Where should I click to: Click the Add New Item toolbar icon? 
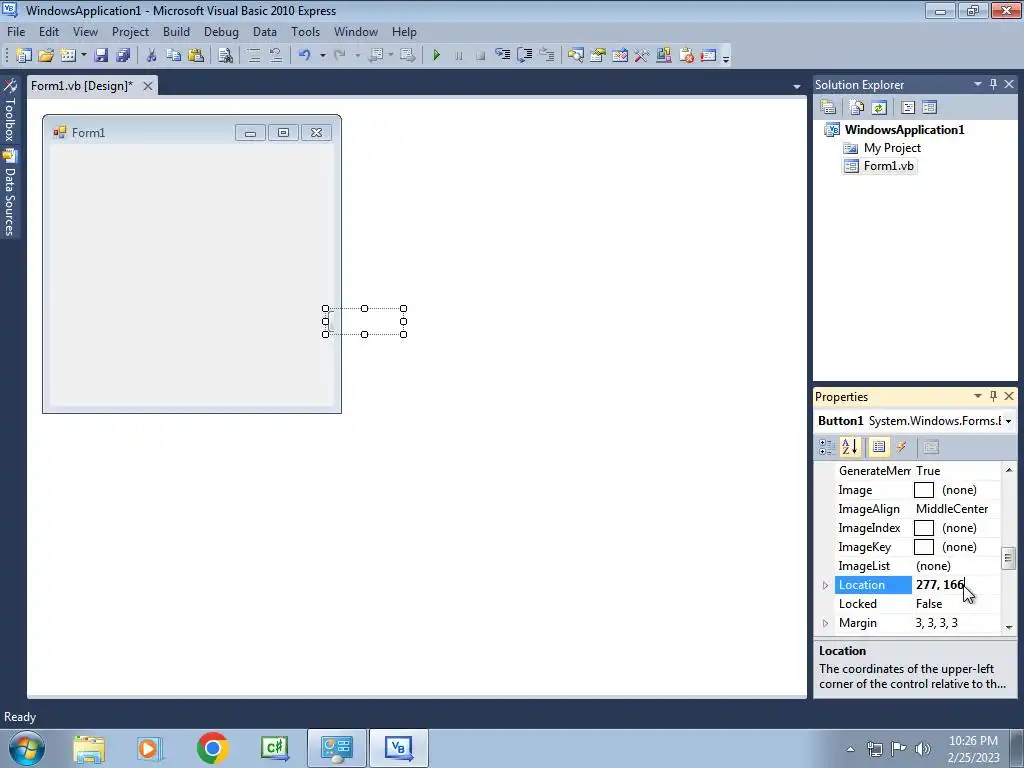[68, 56]
